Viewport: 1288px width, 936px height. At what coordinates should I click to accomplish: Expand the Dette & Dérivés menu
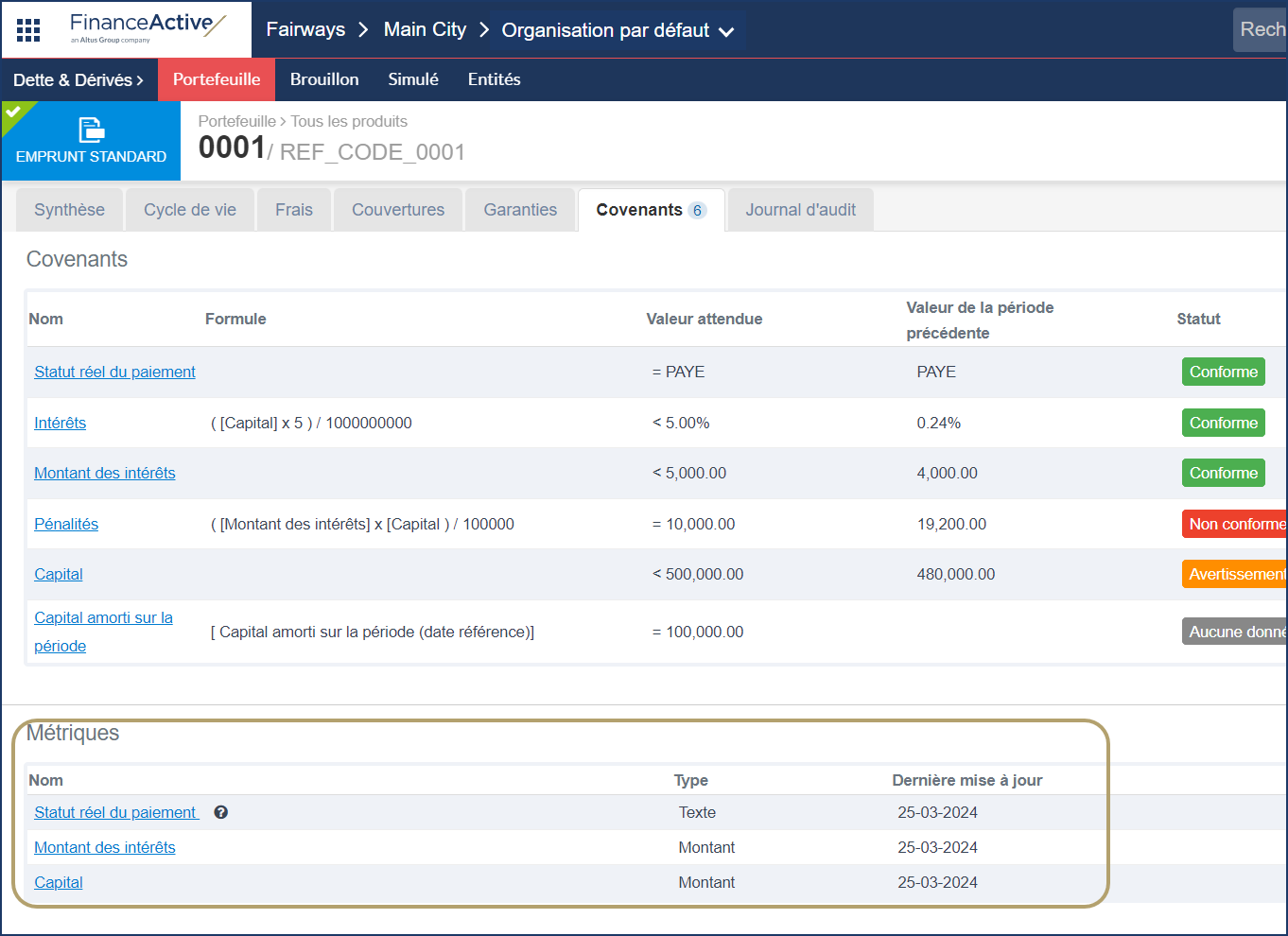79,79
